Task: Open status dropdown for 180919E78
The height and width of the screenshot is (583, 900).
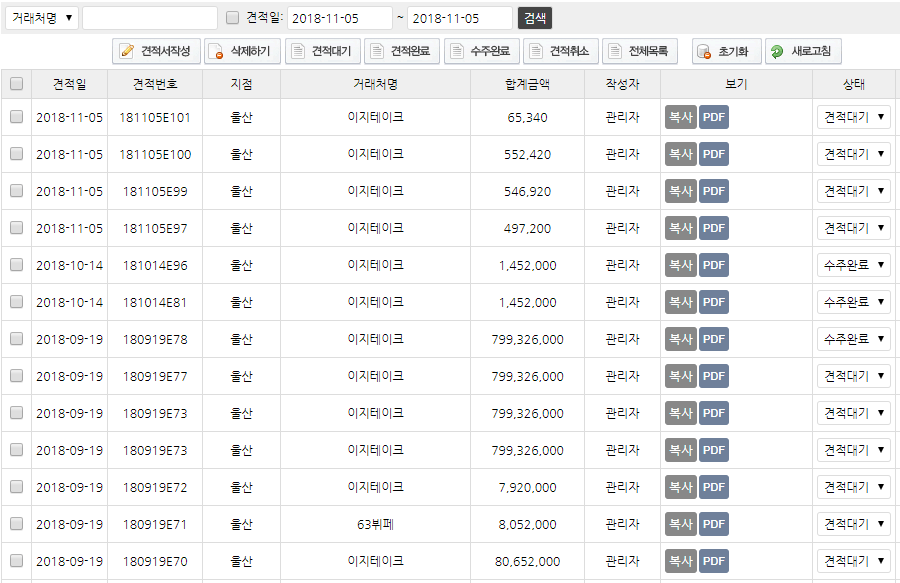Action: (854, 339)
